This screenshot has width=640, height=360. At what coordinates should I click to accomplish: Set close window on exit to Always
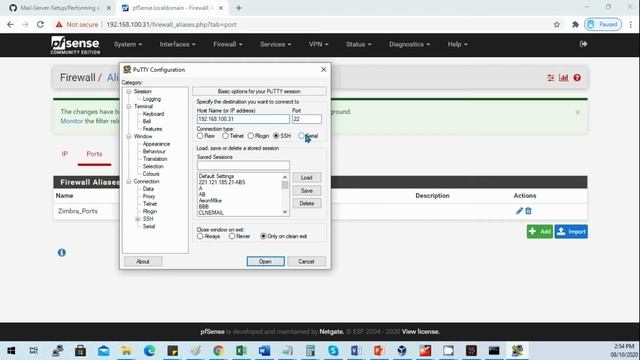(200, 236)
